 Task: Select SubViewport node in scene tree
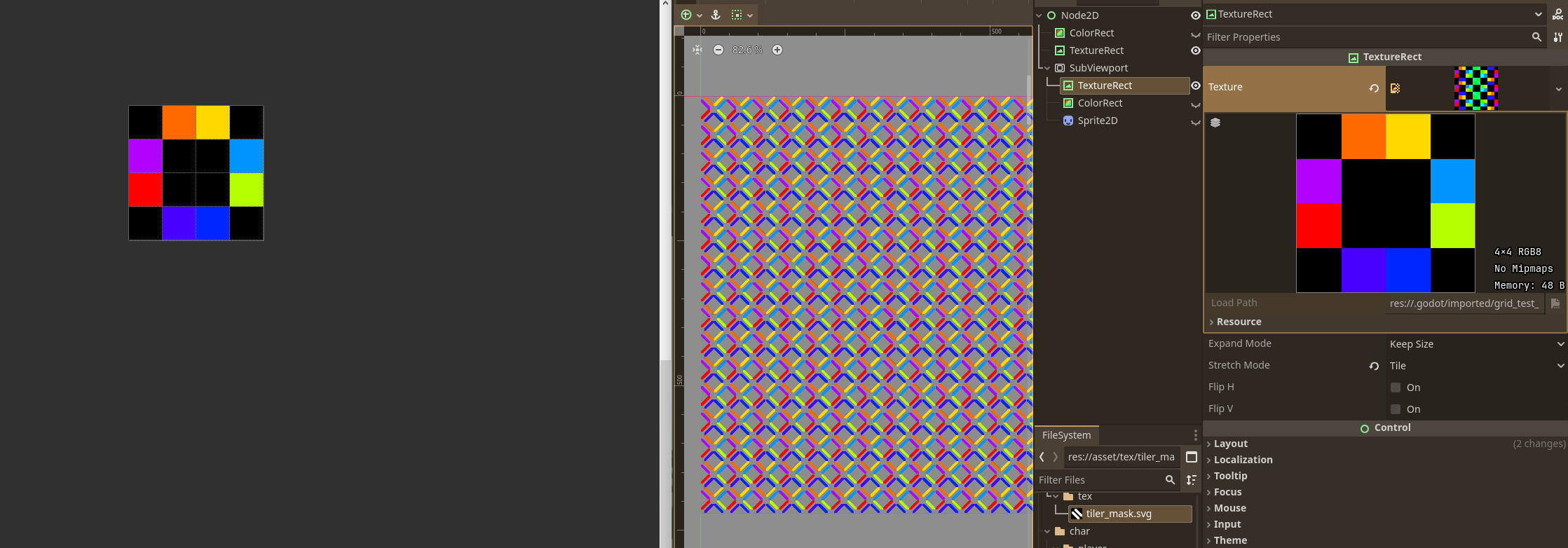pyautogui.click(x=1098, y=68)
